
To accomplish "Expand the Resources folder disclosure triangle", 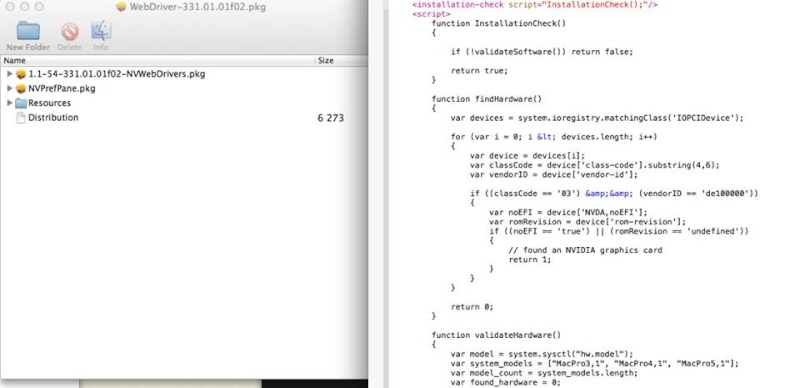I will [x=9, y=103].
